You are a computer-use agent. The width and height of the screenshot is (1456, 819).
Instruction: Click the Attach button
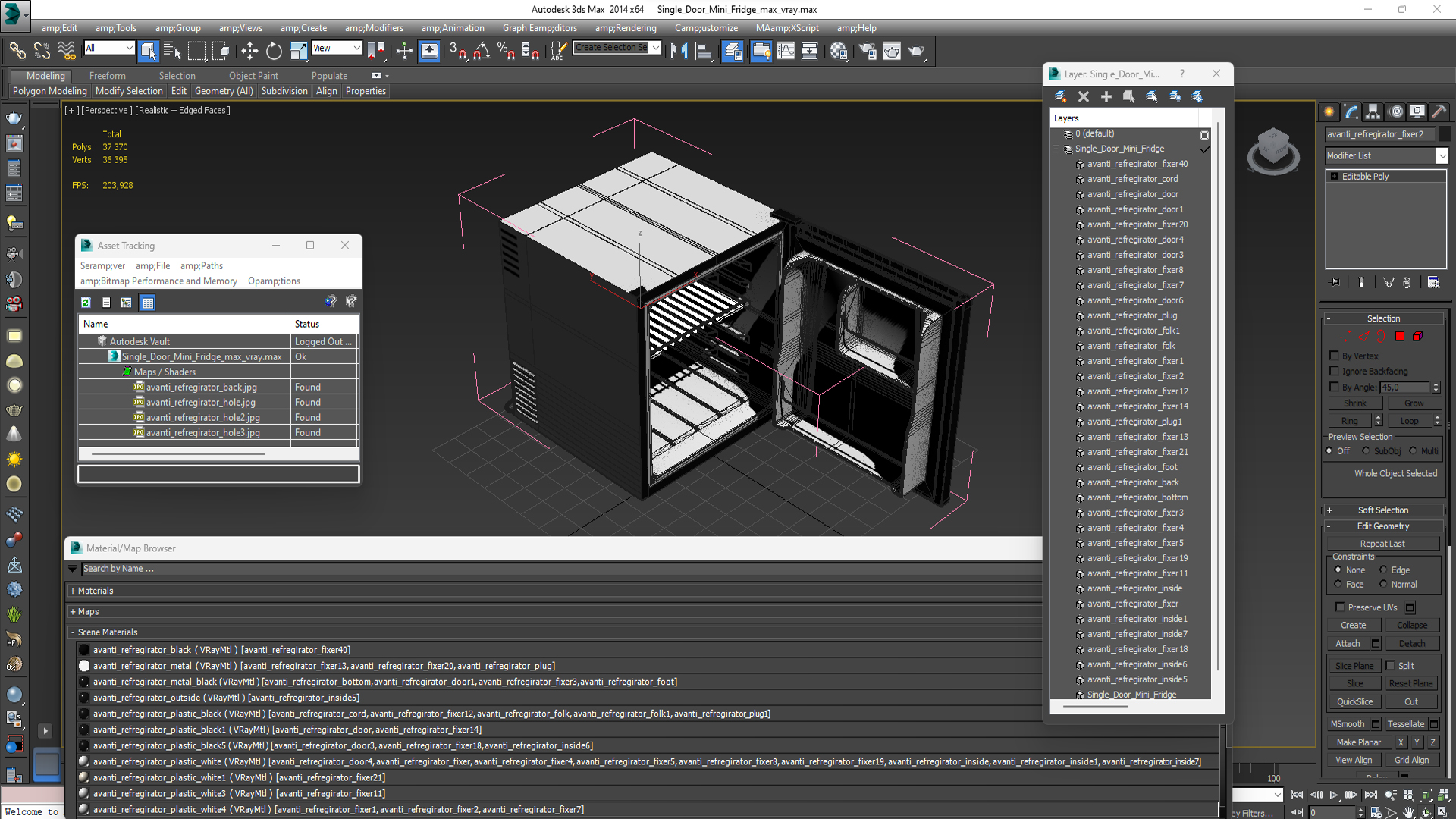click(1348, 644)
